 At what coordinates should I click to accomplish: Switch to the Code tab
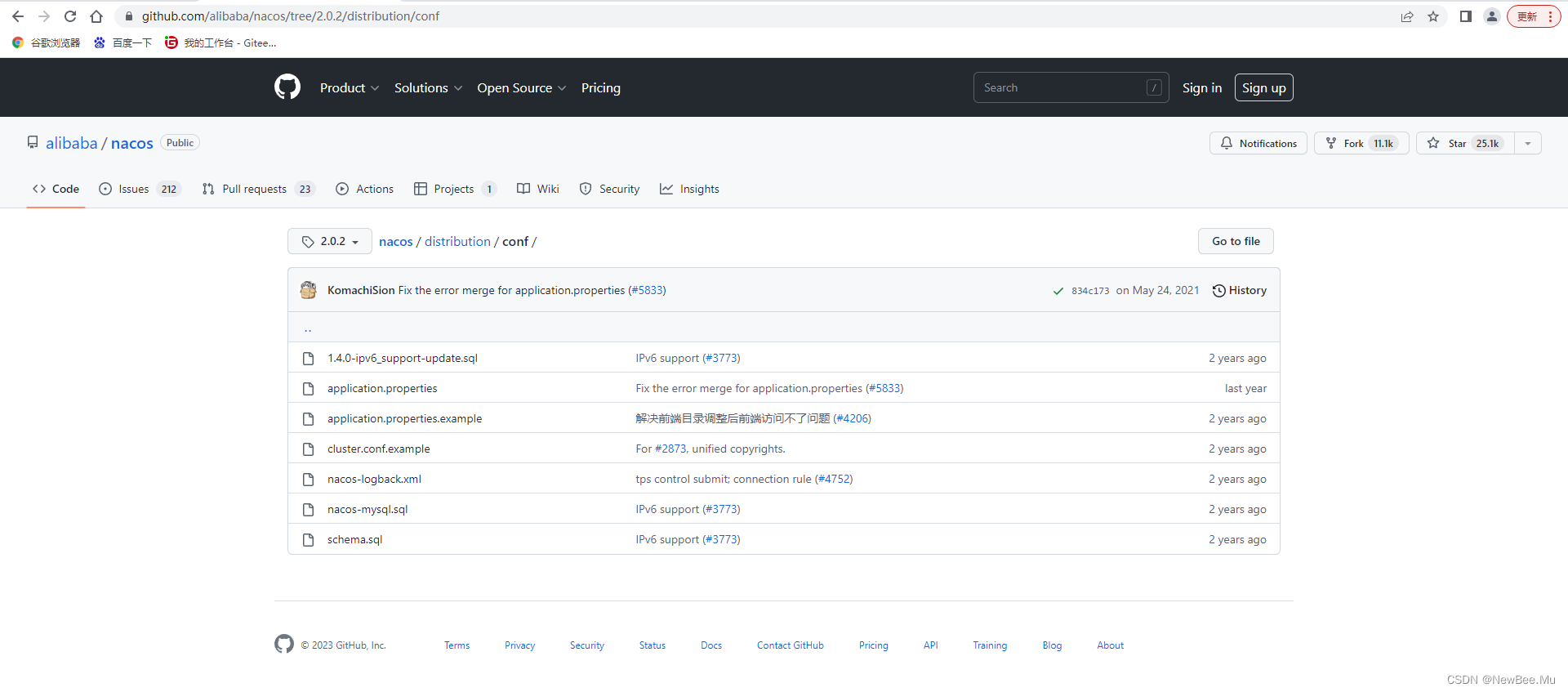click(56, 189)
